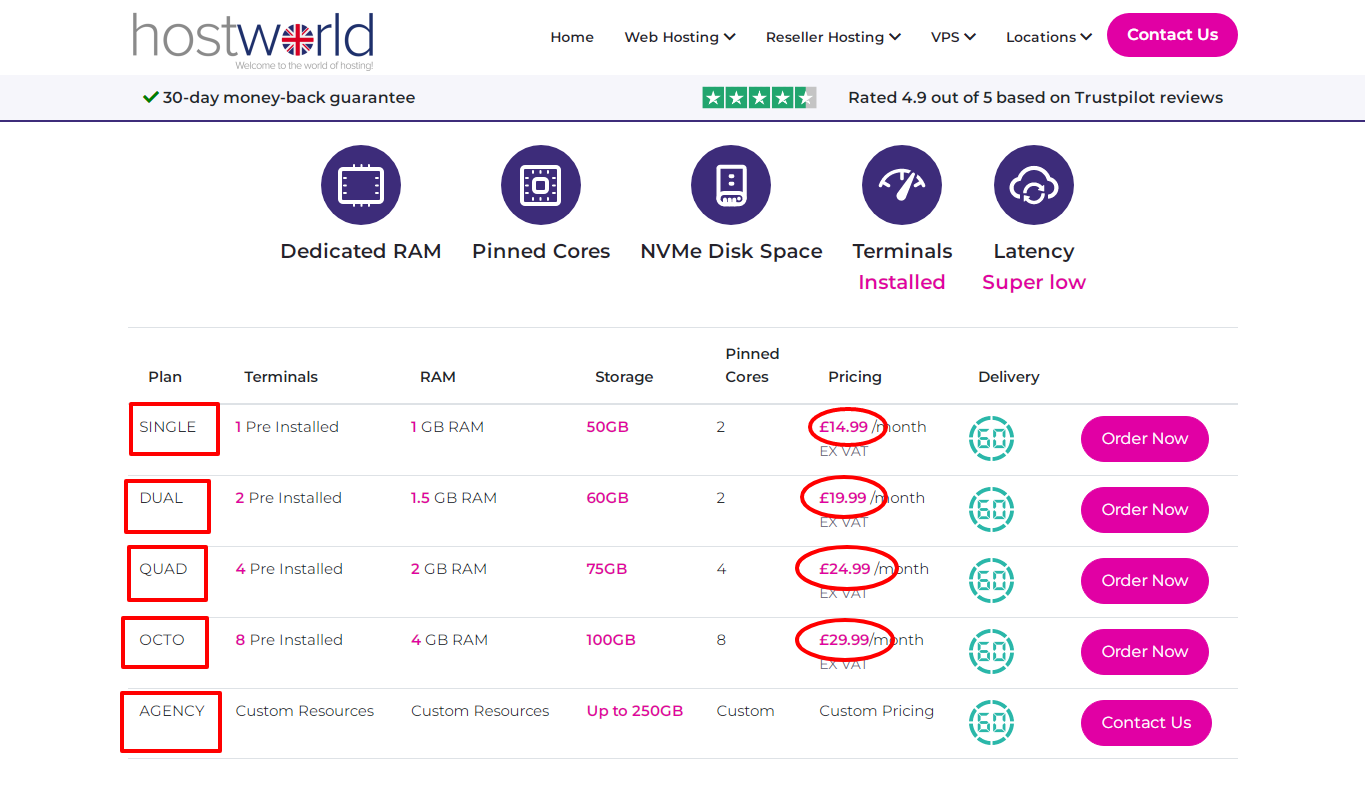Image resolution: width=1365 pixels, height=802 pixels.
Task: Order the SINGLE plan with Order Now
Action: pyautogui.click(x=1145, y=439)
